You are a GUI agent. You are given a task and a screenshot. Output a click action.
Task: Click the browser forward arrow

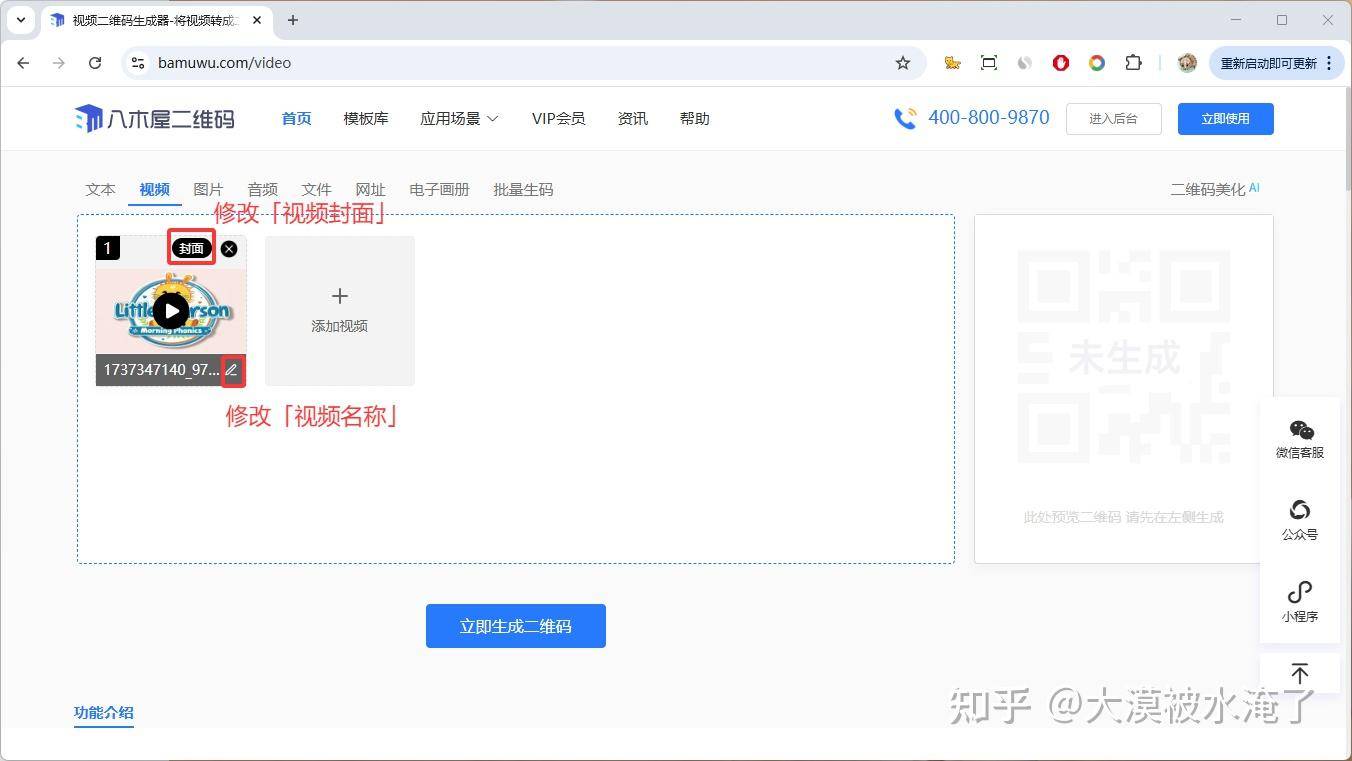click(59, 62)
